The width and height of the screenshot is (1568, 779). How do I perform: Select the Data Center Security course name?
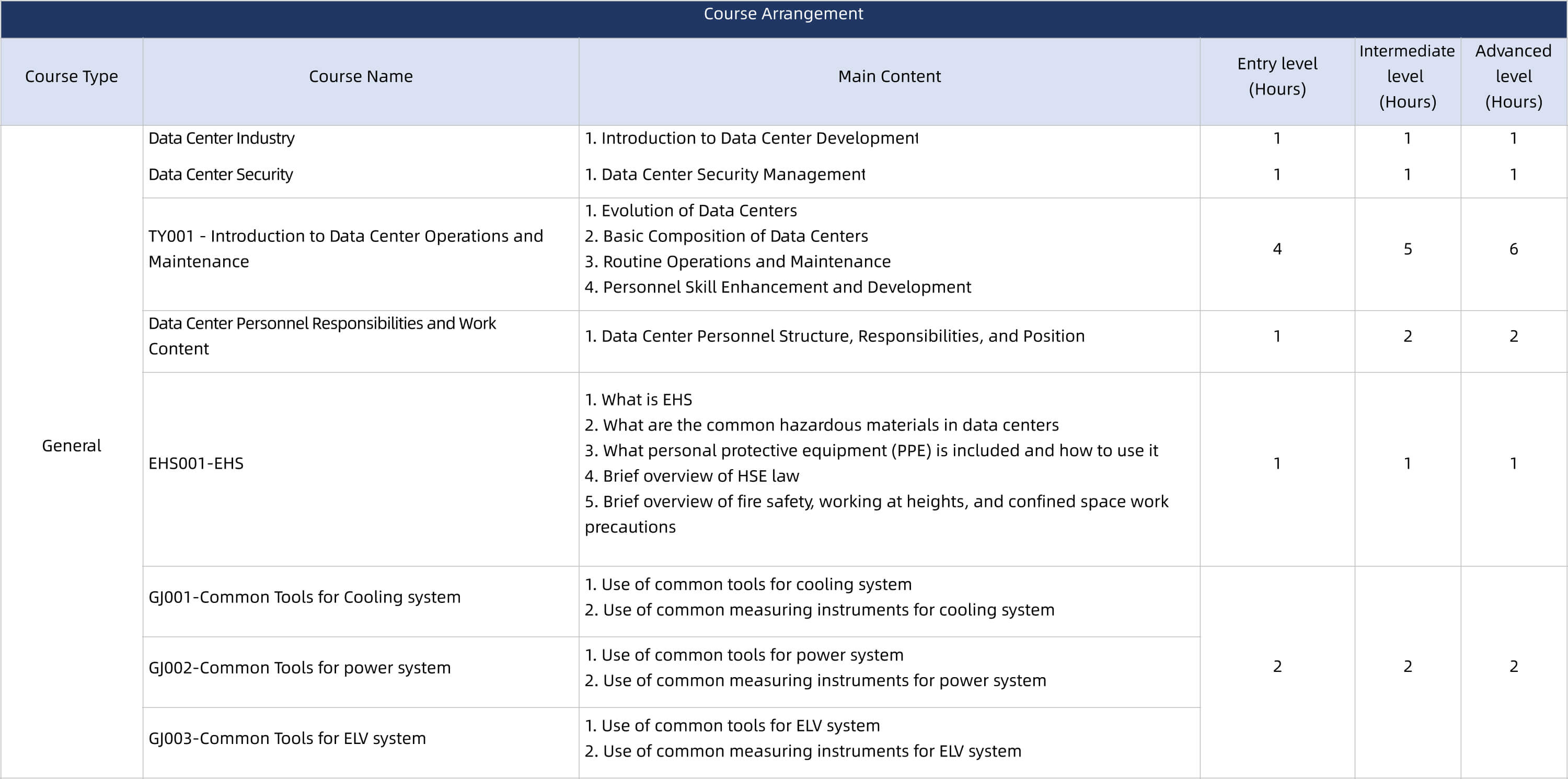click(221, 175)
